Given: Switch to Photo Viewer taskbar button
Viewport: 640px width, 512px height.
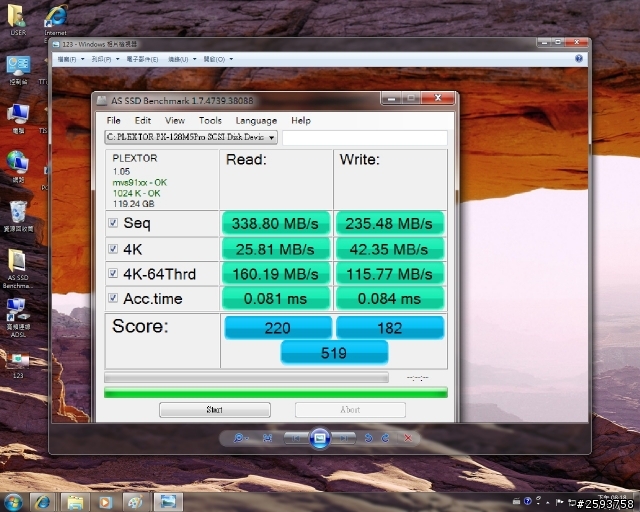Looking at the screenshot, I should [168, 502].
